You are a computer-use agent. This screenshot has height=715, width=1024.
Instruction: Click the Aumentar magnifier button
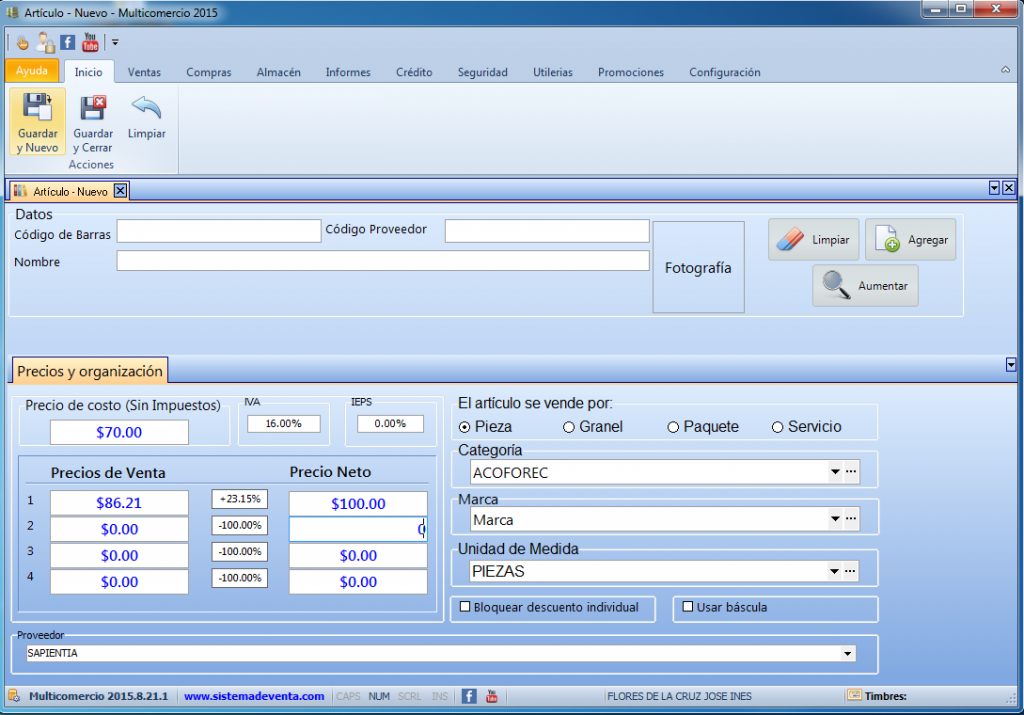pos(865,285)
